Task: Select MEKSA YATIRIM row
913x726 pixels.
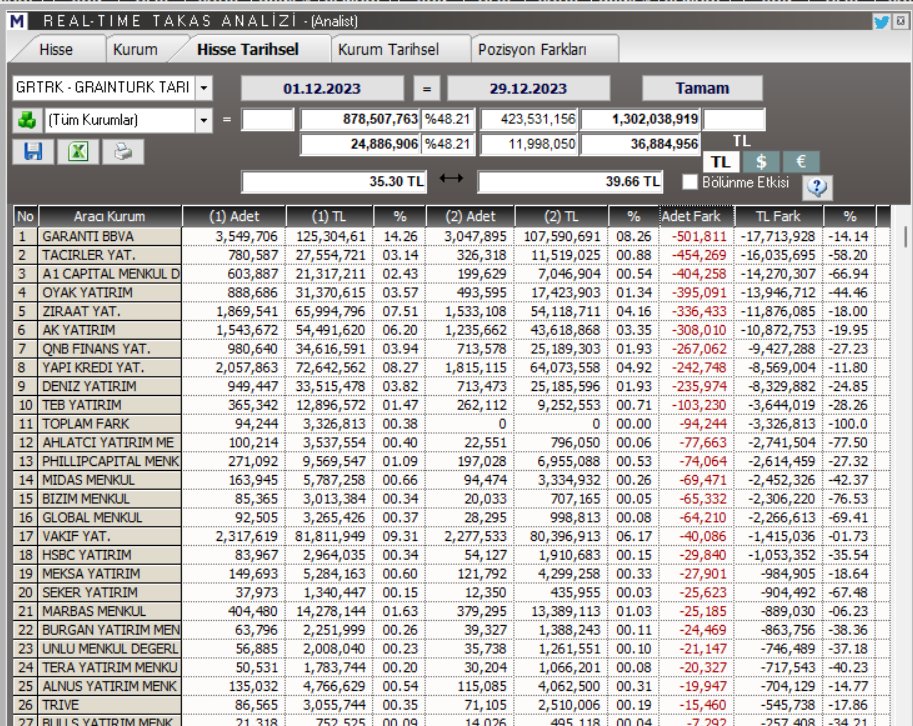Action: click(x=451, y=573)
